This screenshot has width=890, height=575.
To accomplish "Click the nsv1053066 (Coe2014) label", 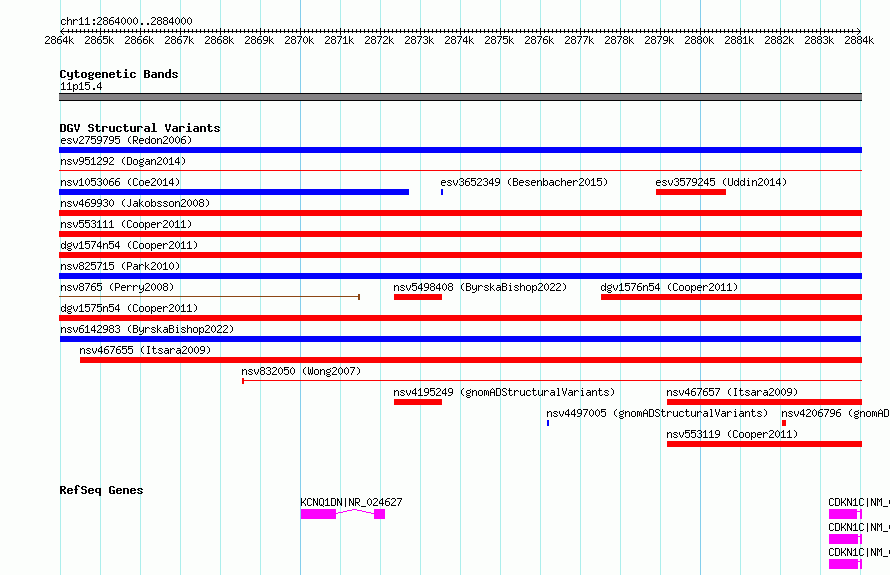I will point(120,182).
